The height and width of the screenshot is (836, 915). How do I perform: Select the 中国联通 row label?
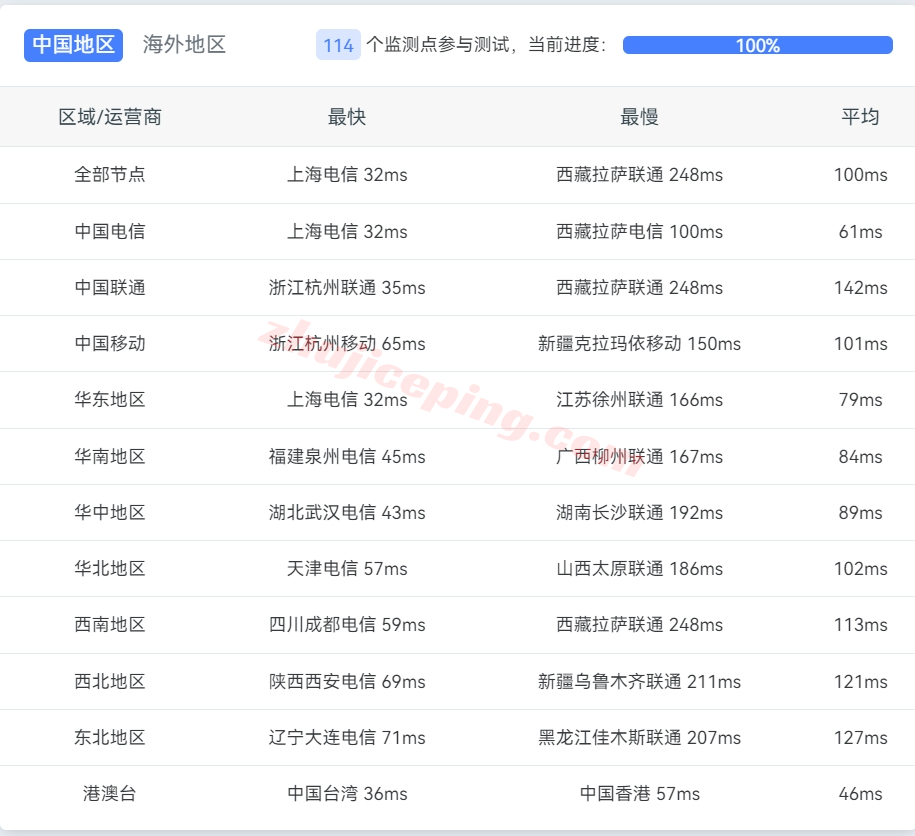[110, 288]
